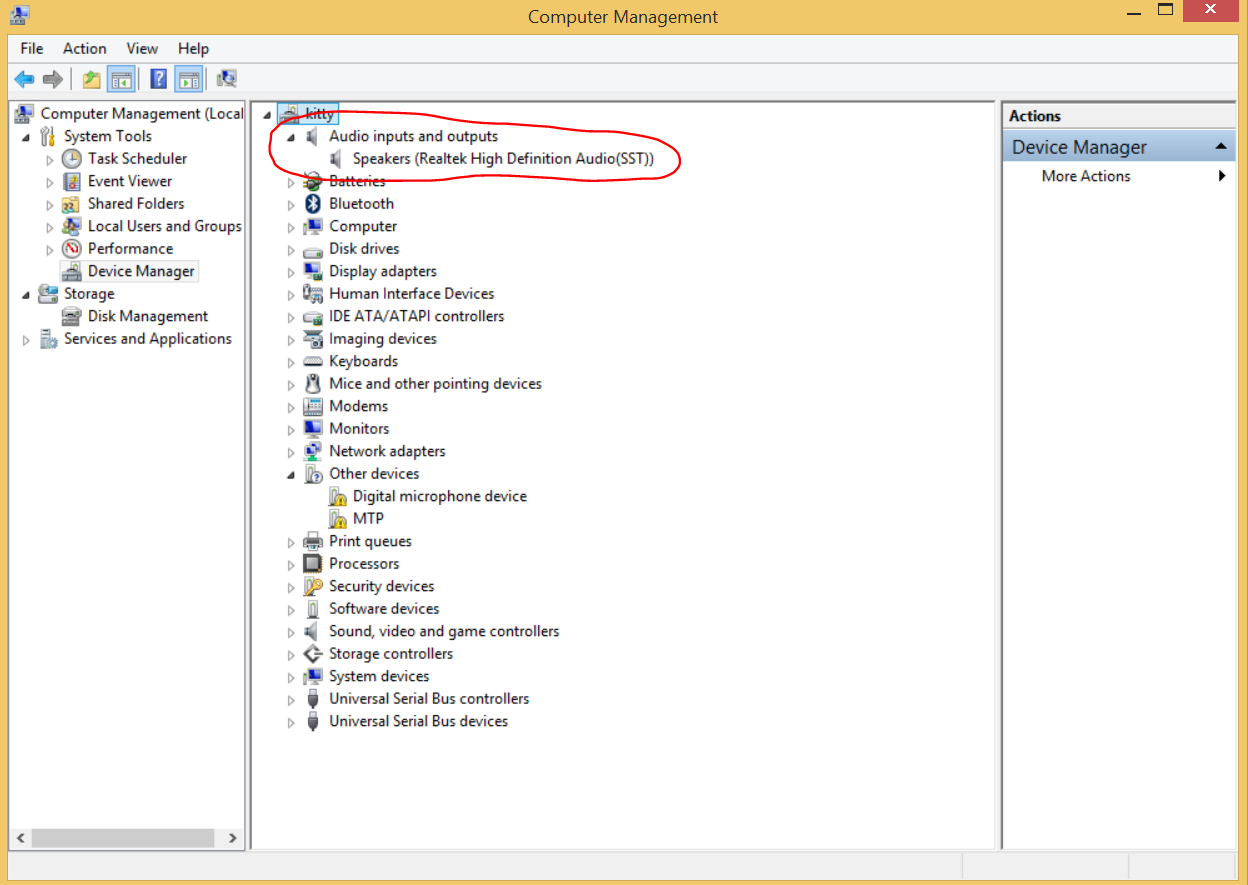The image size is (1248, 885).
Task: Collapse the Storage tree node
Action: [x=26, y=295]
